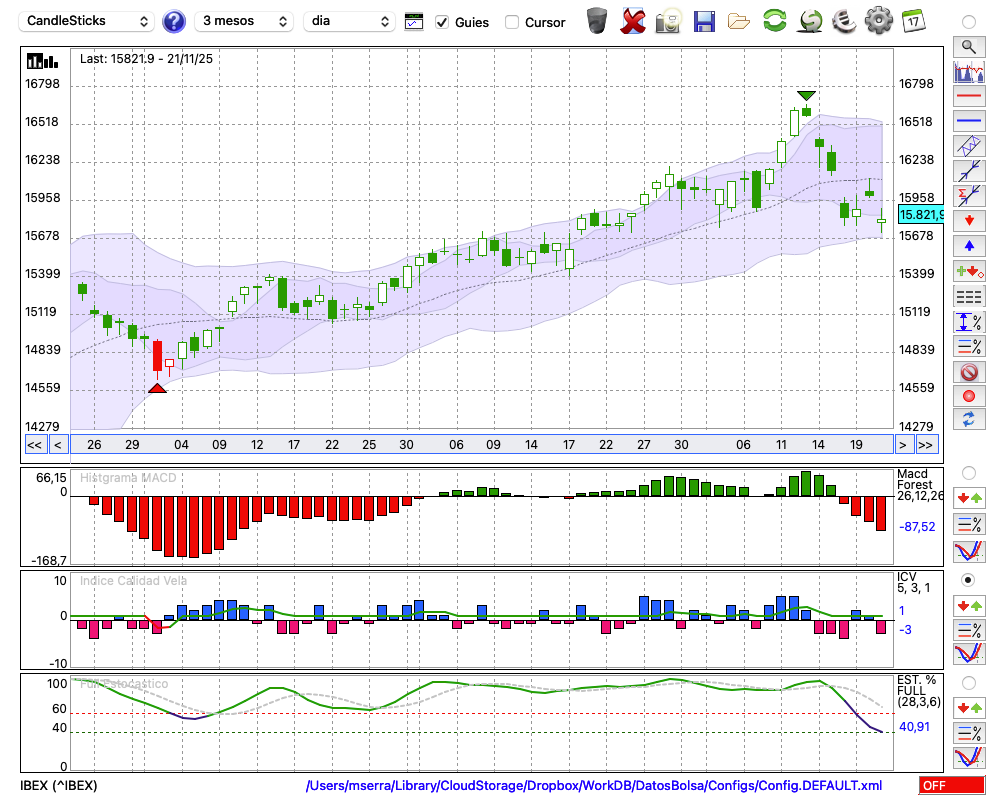Screen dimensions: 1000x800
Task: Select the blue horizontal line tool
Action: pos(969,121)
